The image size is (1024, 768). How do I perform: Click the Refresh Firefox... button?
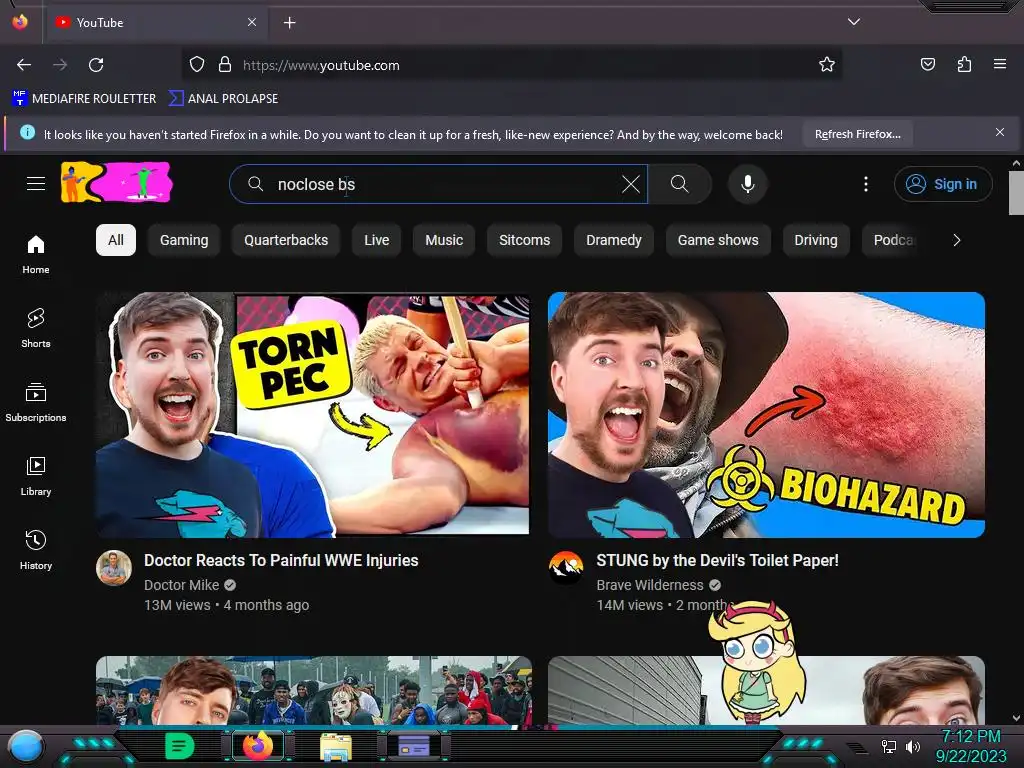click(x=857, y=135)
